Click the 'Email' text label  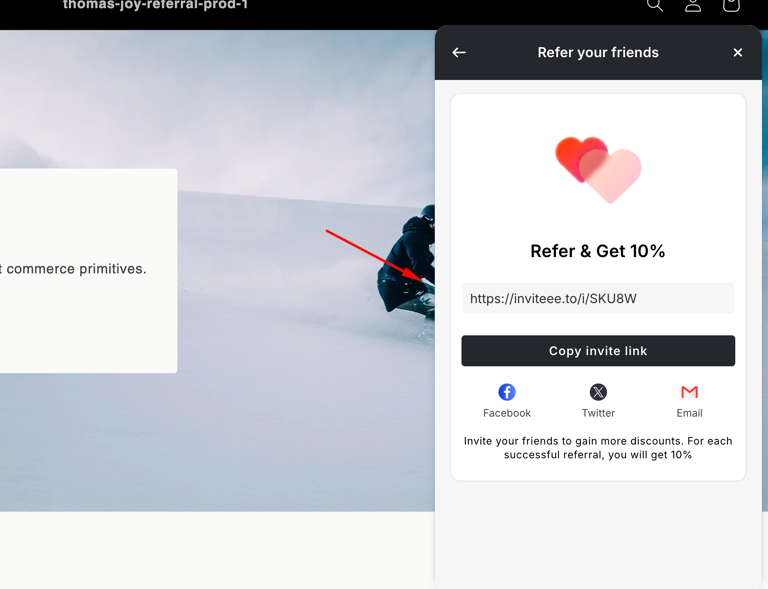point(689,413)
